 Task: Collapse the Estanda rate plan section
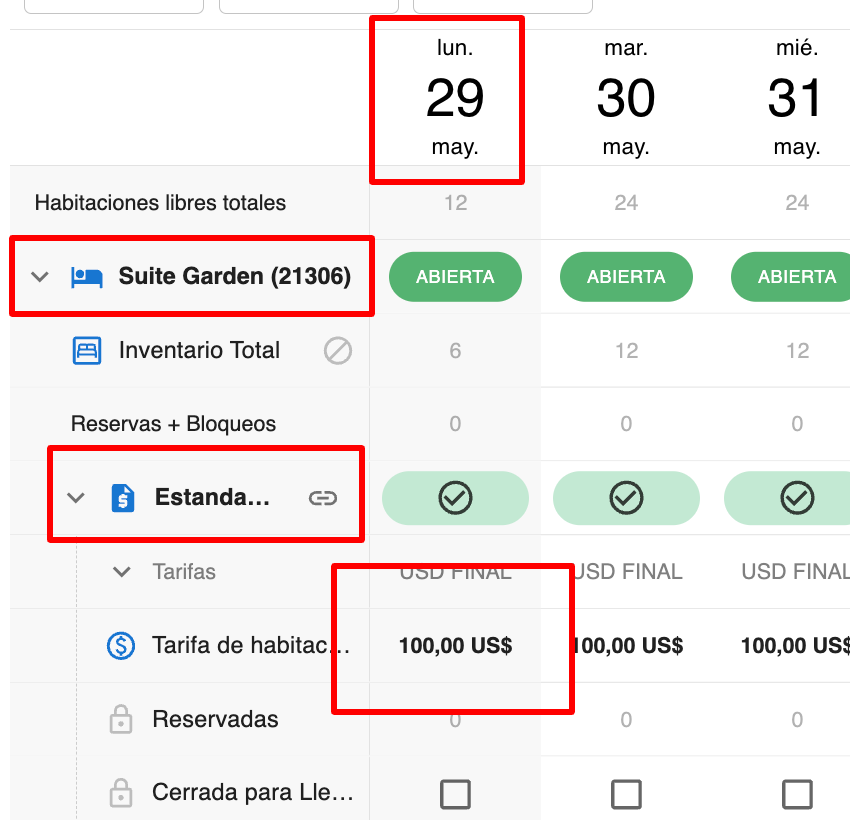click(77, 497)
